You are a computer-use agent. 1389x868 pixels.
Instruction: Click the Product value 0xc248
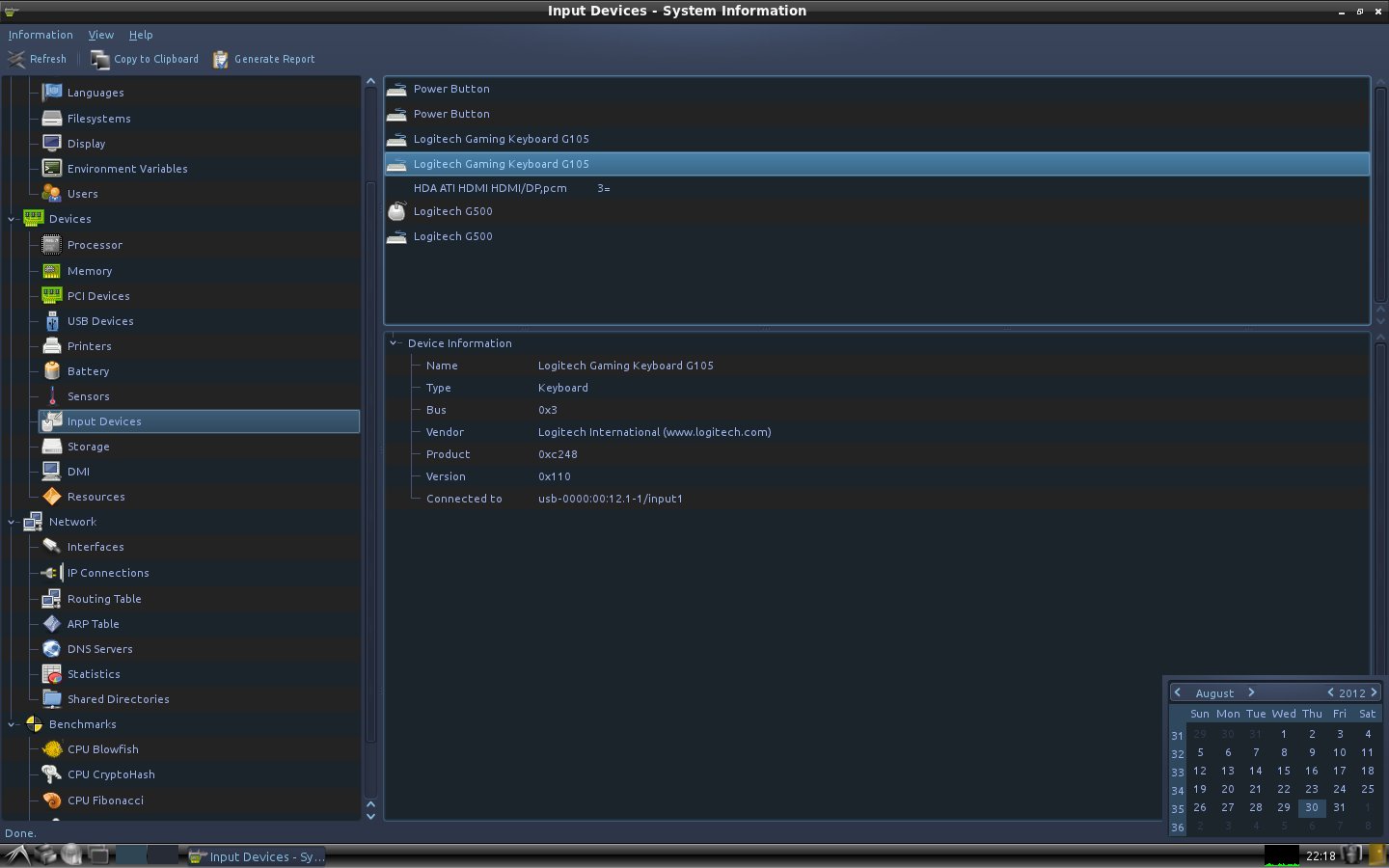558,454
